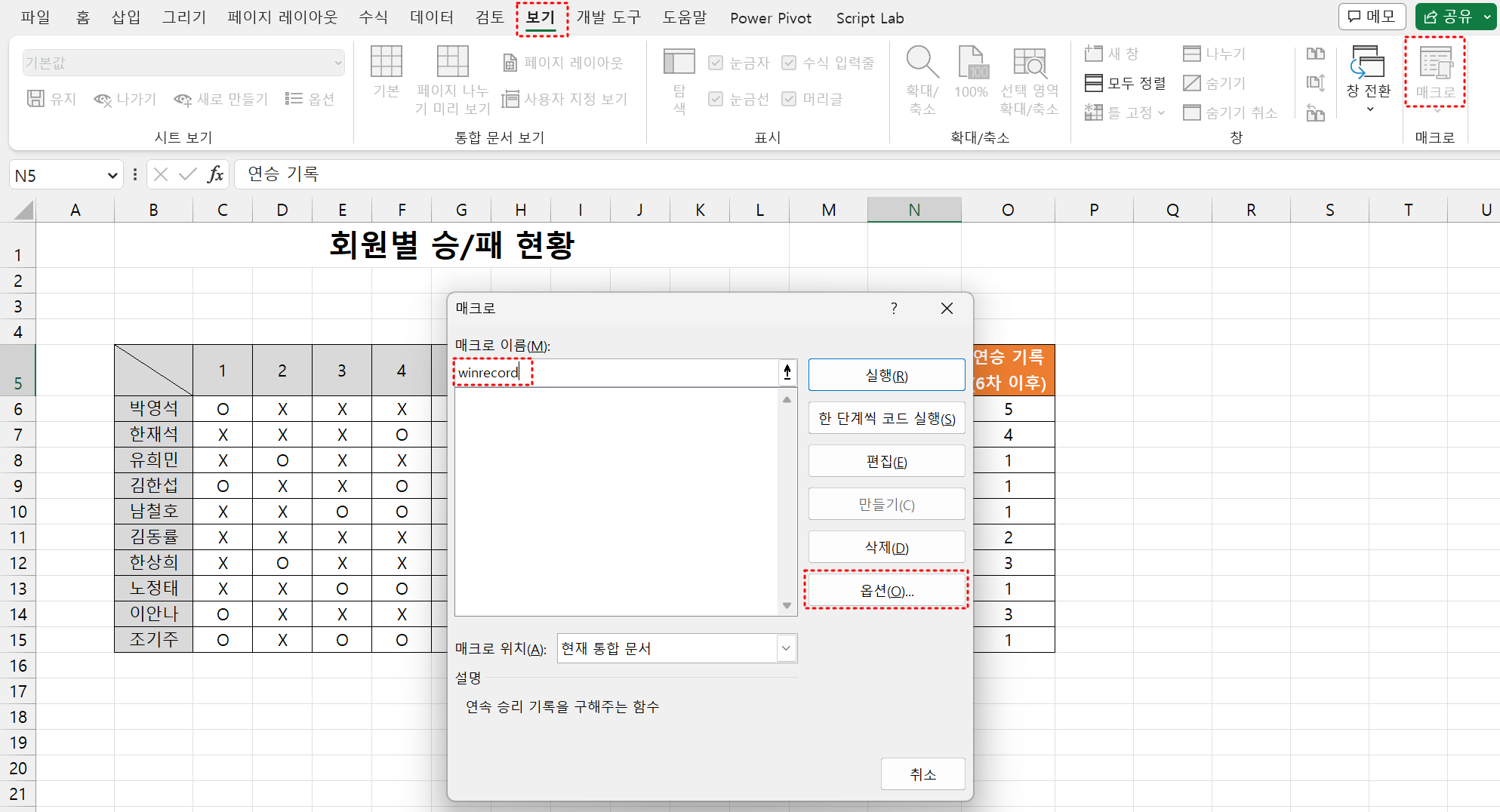The image size is (1500, 812).
Task: Click macro list scrollbar up arrow
Action: [787, 399]
